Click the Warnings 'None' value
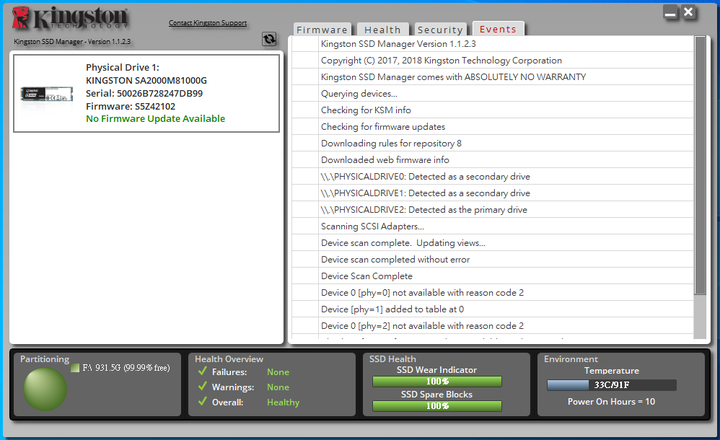720x440 pixels. click(x=278, y=387)
